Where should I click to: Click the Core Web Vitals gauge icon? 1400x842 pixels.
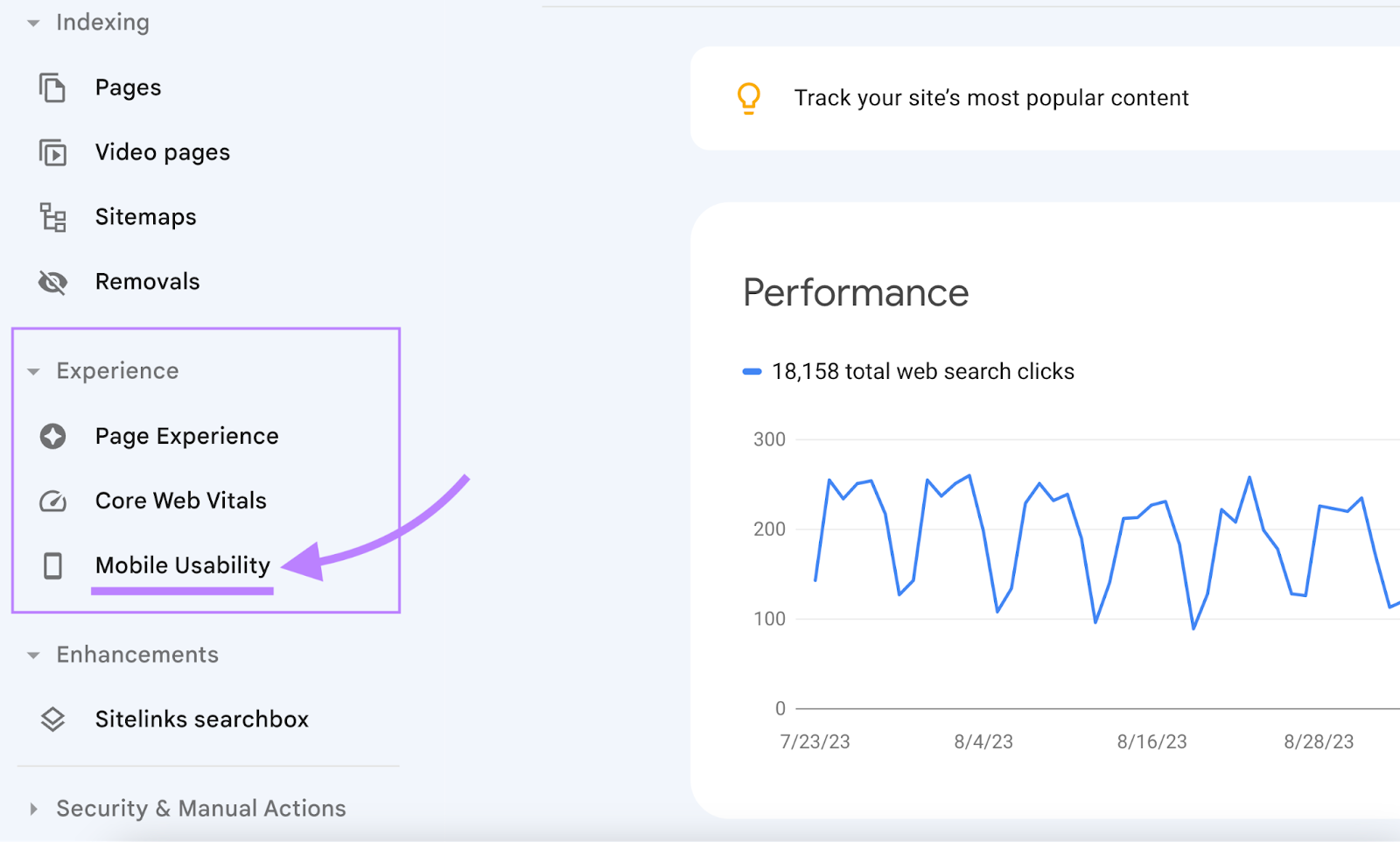click(52, 501)
